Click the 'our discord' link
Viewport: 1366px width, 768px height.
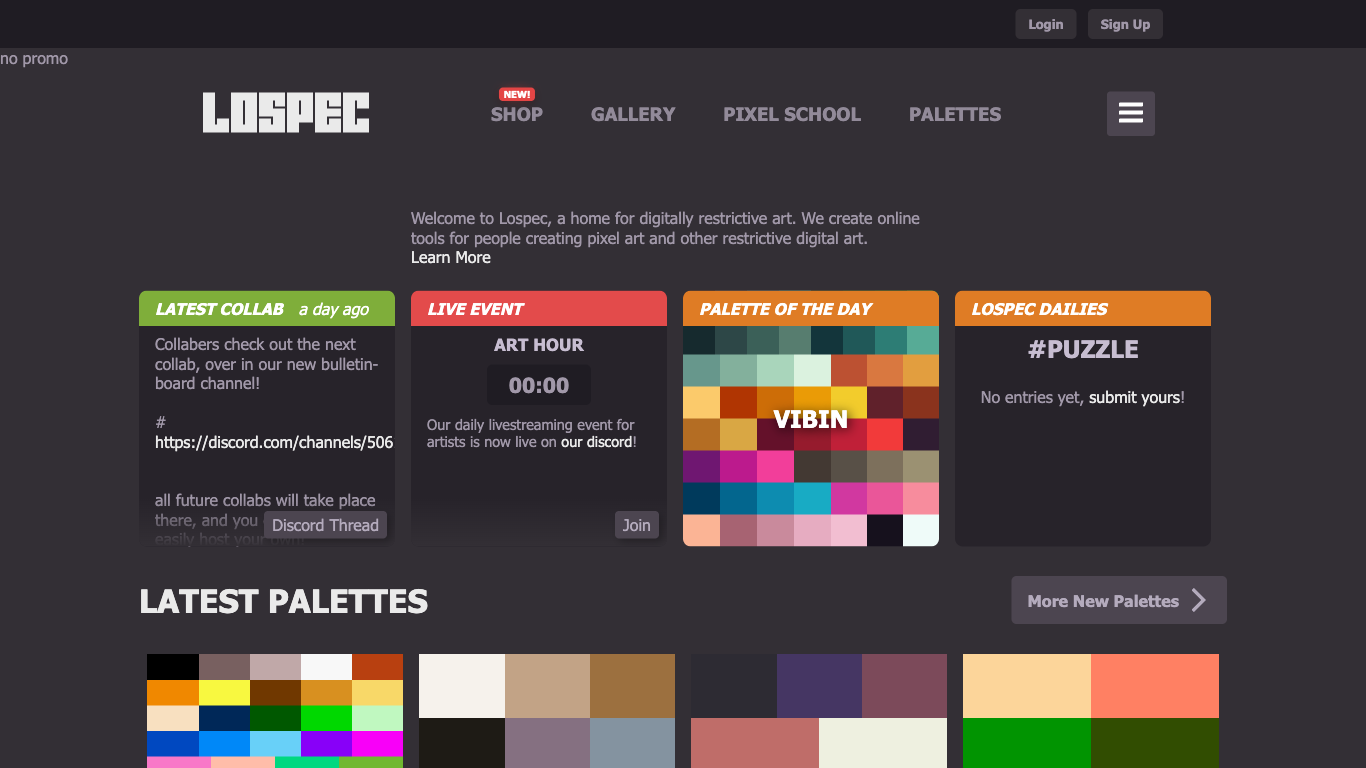[x=597, y=442]
